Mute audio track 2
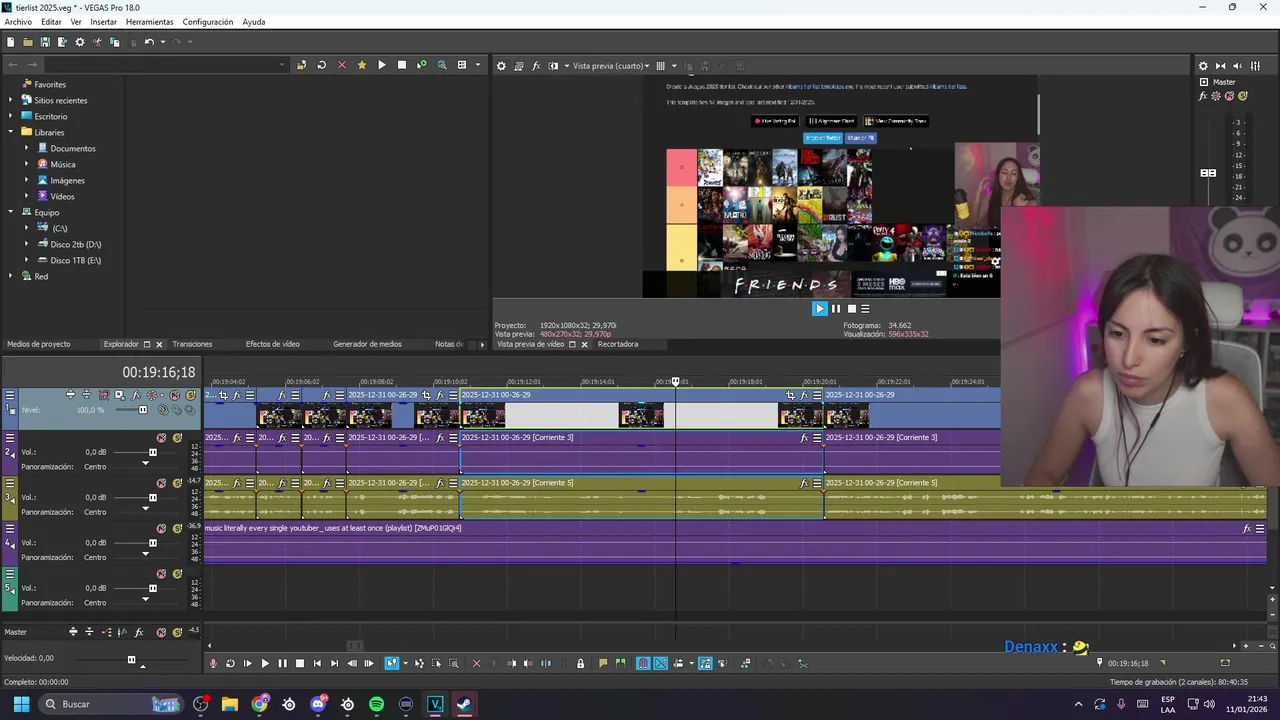The height and width of the screenshot is (720, 1280). (161, 438)
